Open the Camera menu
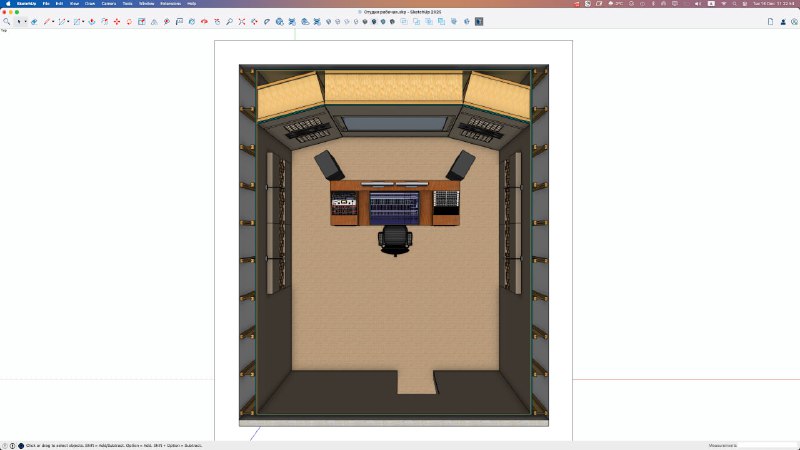 109,4
